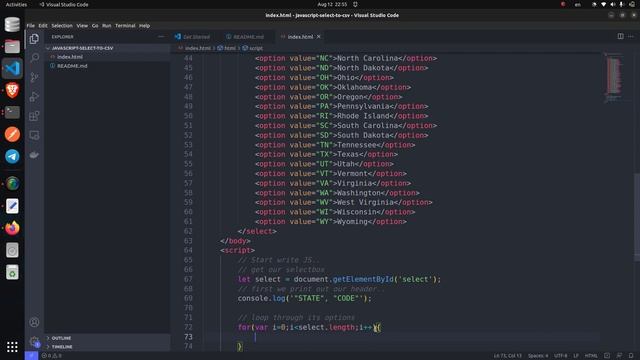This screenshot has width=640, height=360.
Task: Change end of line sequence LF
Action: 576,356
